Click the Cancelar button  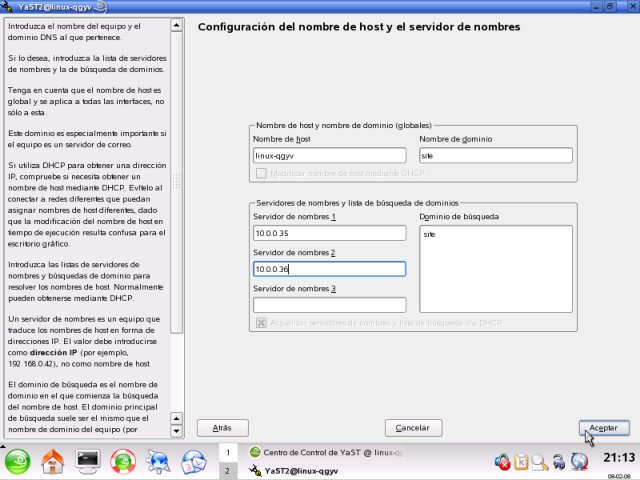(x=413, y=428)
